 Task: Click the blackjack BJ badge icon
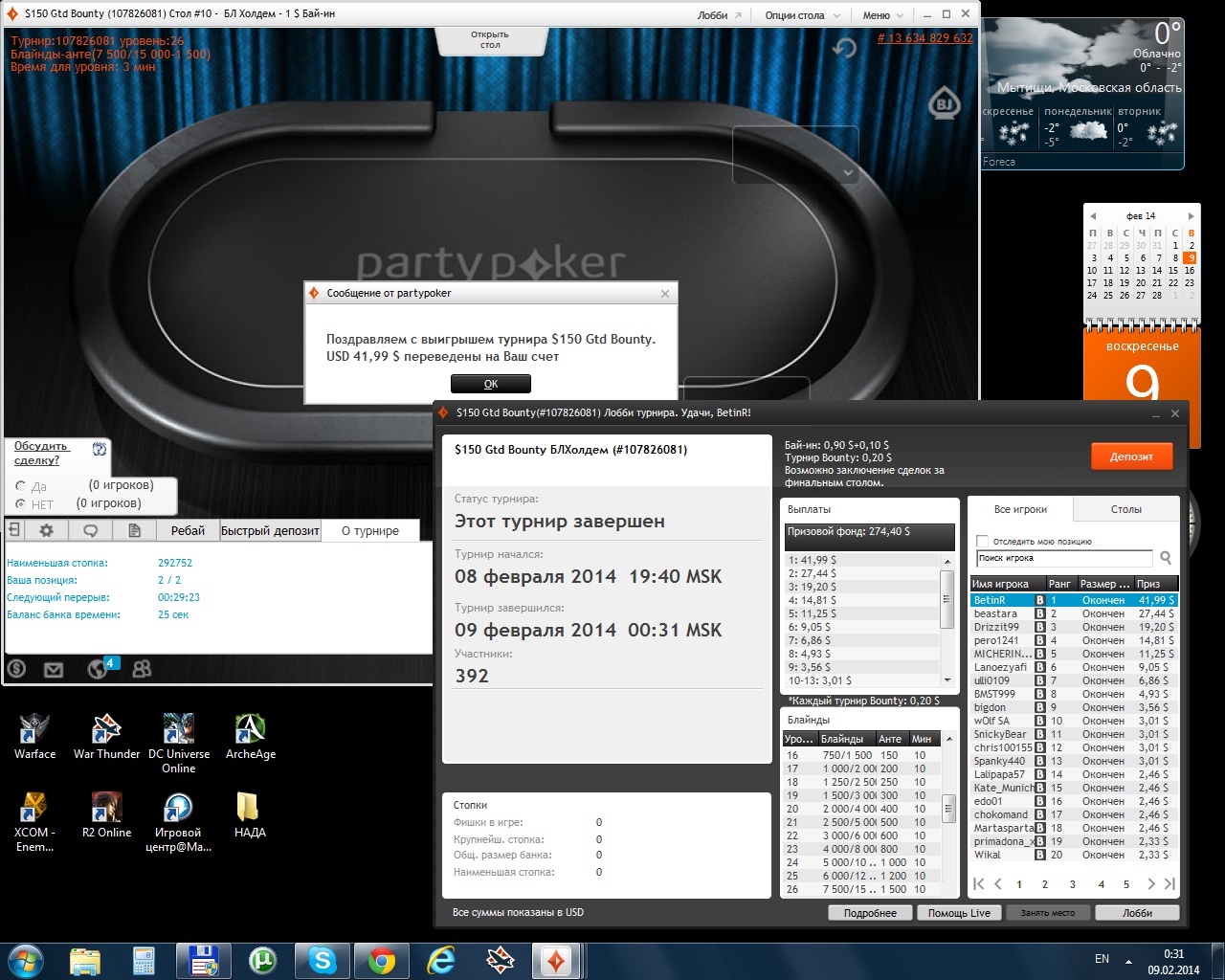tap(945, 104)
